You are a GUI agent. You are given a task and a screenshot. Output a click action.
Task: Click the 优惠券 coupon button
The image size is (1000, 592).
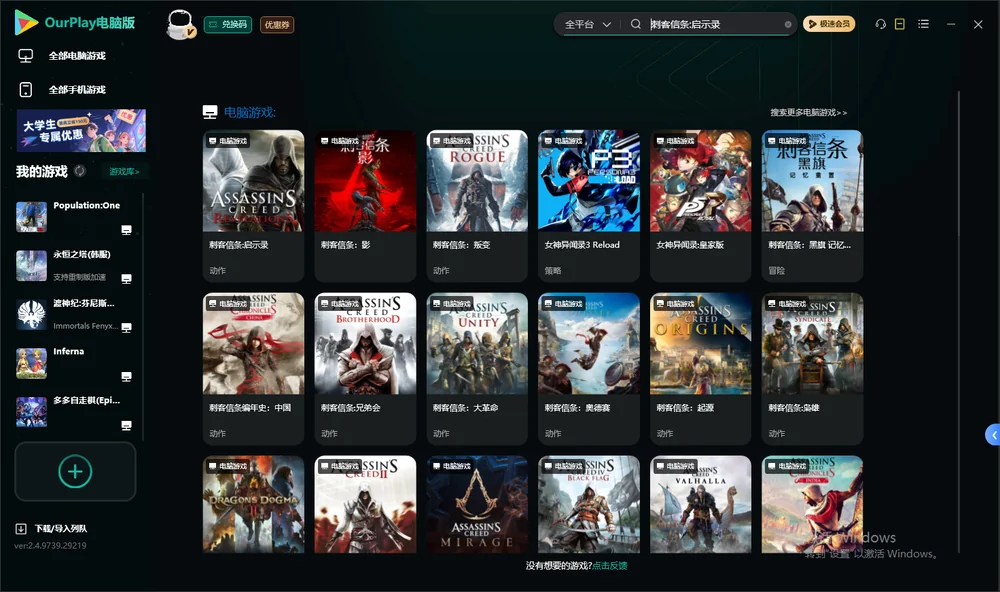click(277, 24)
